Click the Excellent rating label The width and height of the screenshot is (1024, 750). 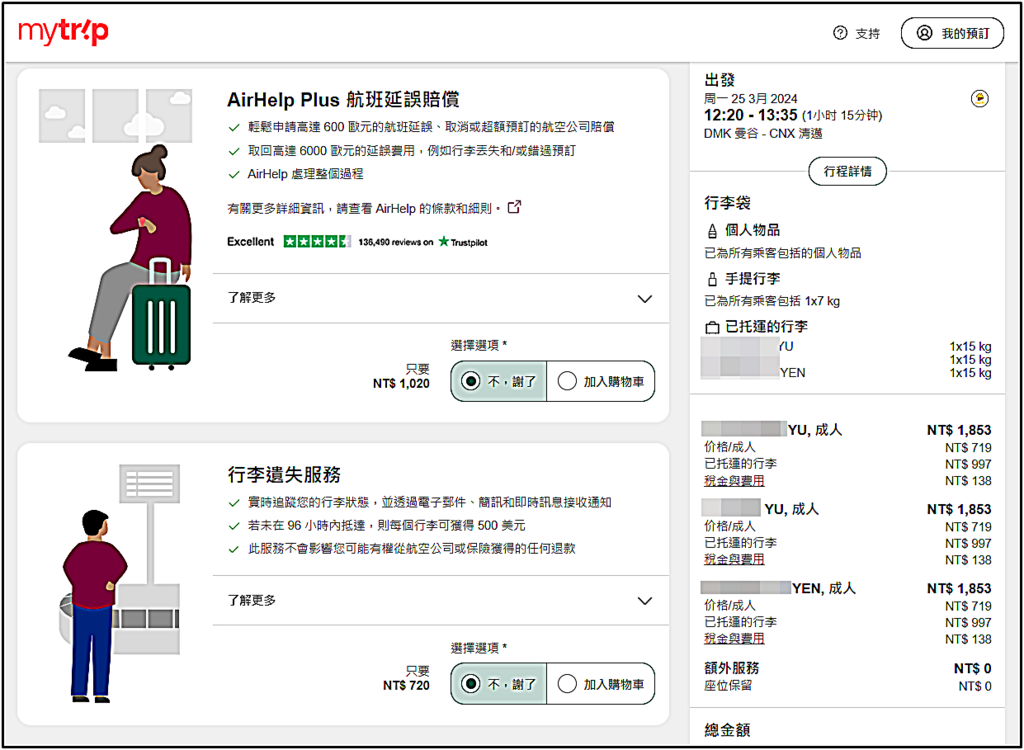pyautogui.click(x=251, y=242)
